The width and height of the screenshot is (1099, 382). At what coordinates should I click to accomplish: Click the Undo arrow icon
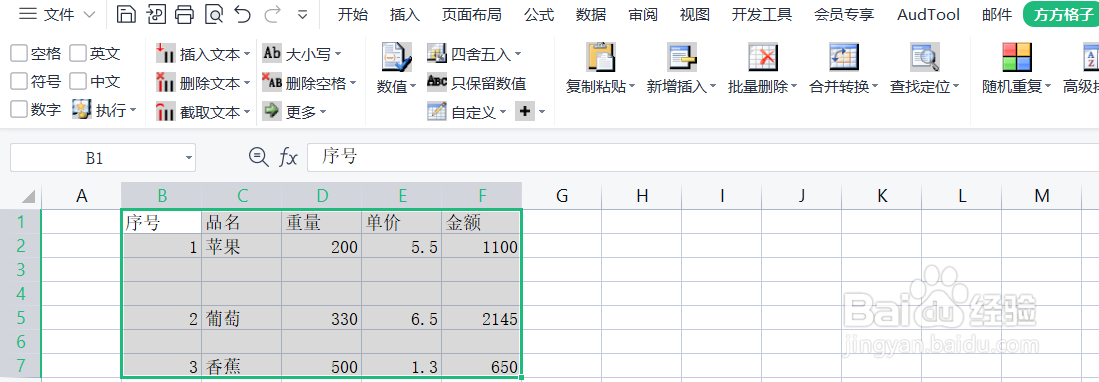[243, 14]
